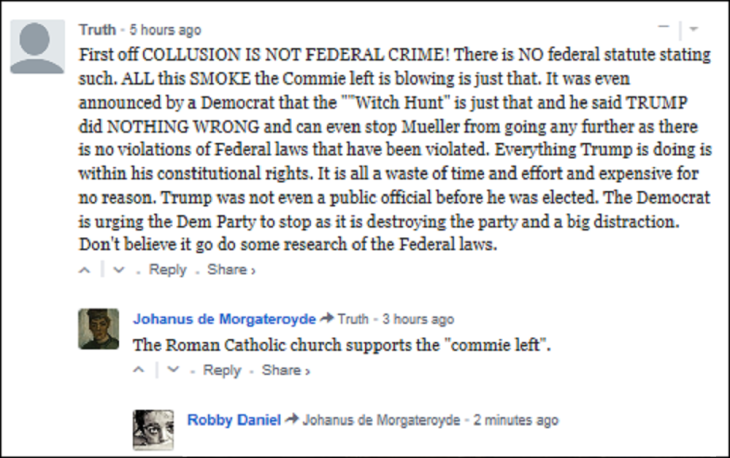This screenshot has height=458, width=730.
Task: Click Reply under Truth's comment
Action: (x=168, y=270)
